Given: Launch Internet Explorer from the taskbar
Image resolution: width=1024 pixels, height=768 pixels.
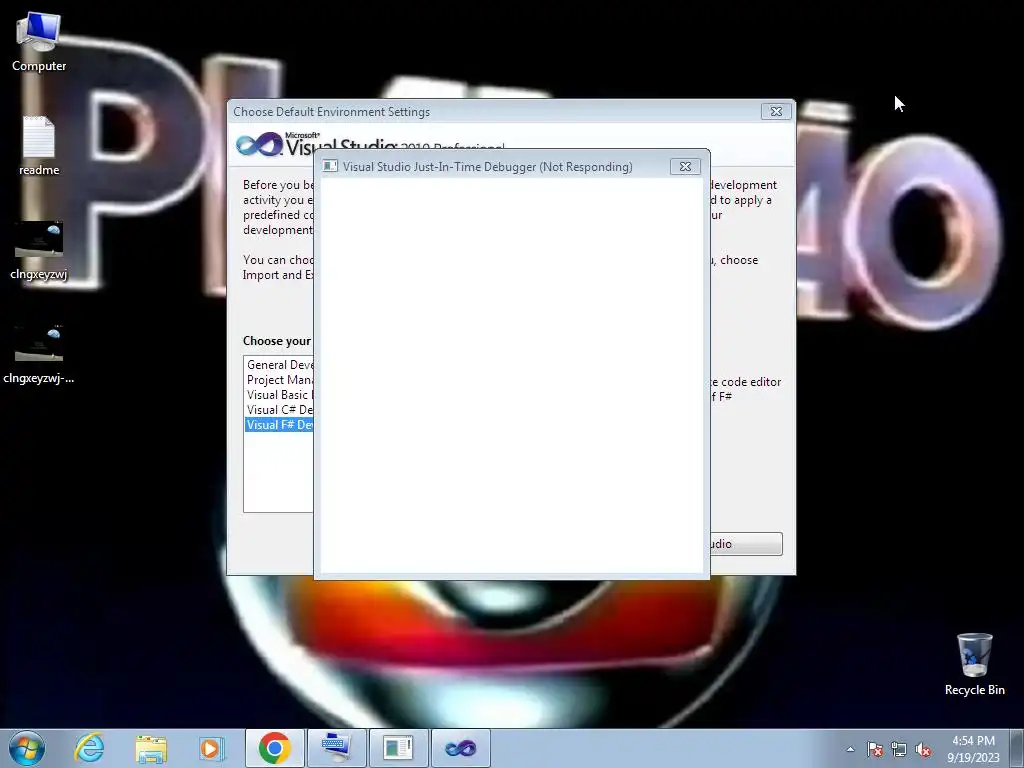Looking at the screenshot, I should [x=89, y=748].
